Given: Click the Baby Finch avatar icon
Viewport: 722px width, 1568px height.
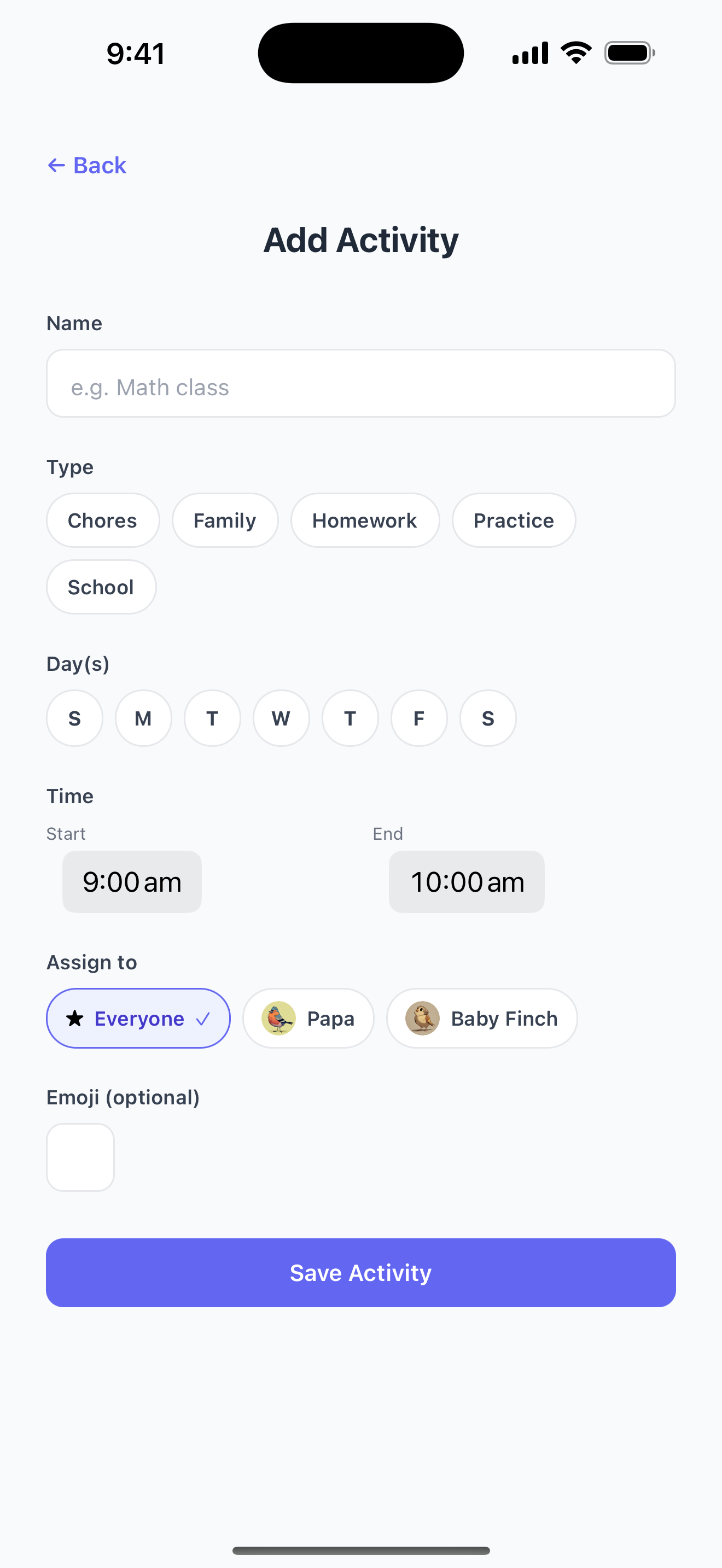Looking at the screenshot, I should tap(421, 1018).
